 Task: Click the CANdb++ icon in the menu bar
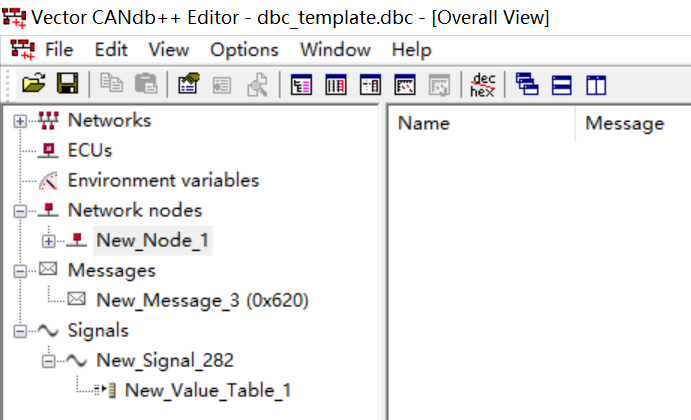pos(22,49)
